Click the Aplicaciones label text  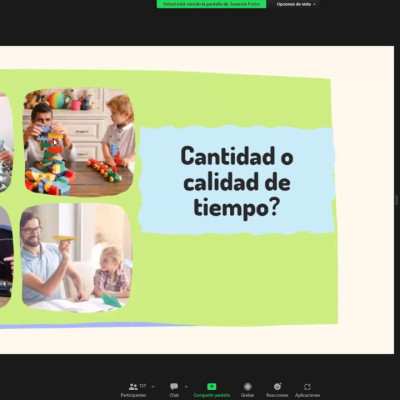click(307, 395)
